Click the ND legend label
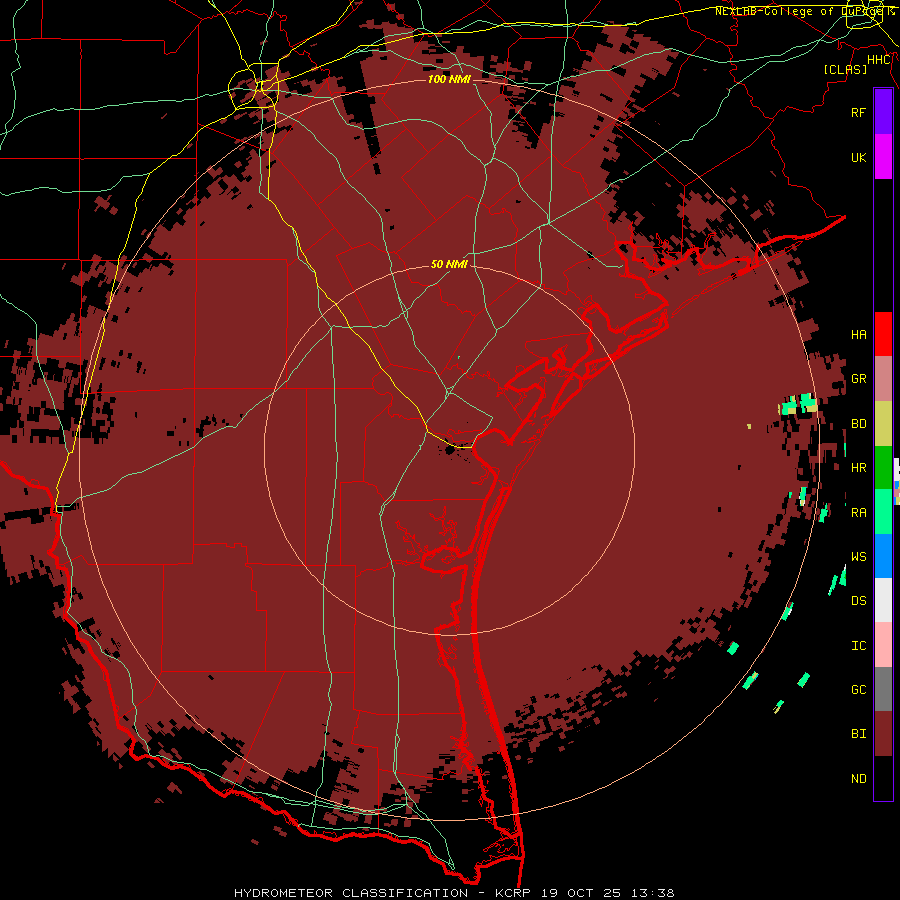 859,779
